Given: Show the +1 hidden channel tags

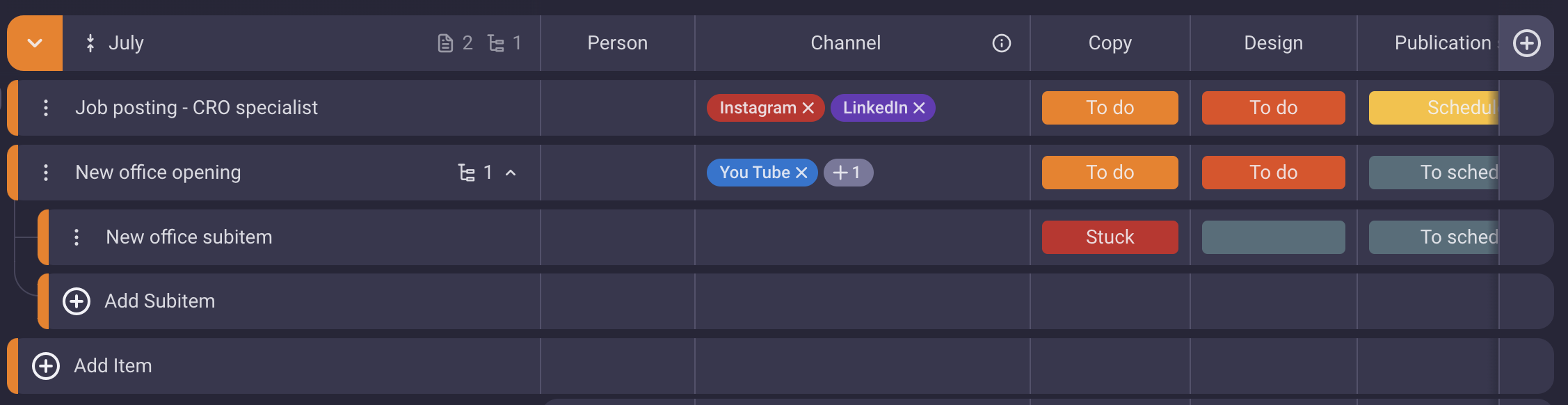Looking at the screenshot, I should [848, 173].
